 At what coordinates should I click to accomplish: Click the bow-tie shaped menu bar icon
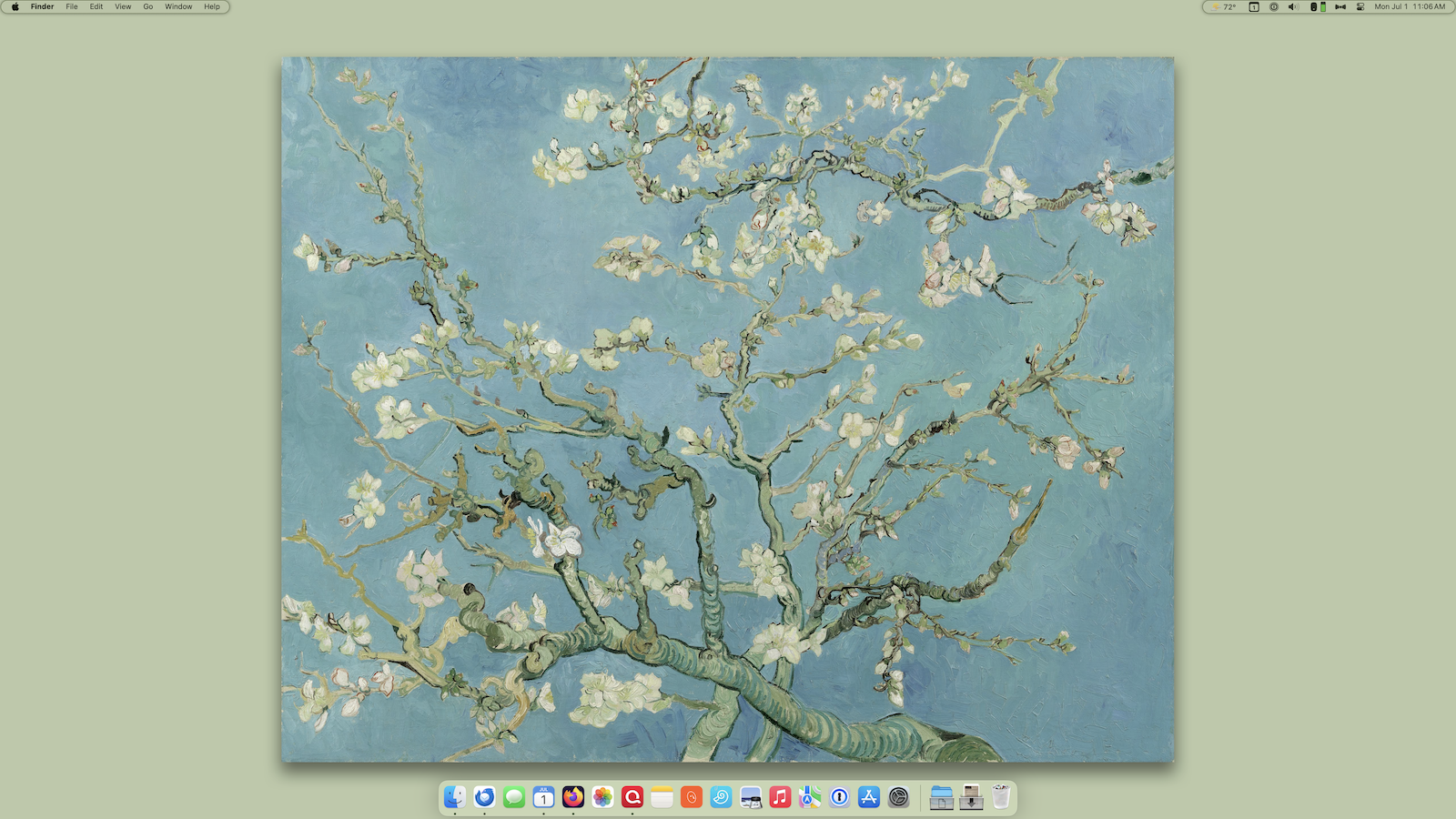tap(1340, 6)
